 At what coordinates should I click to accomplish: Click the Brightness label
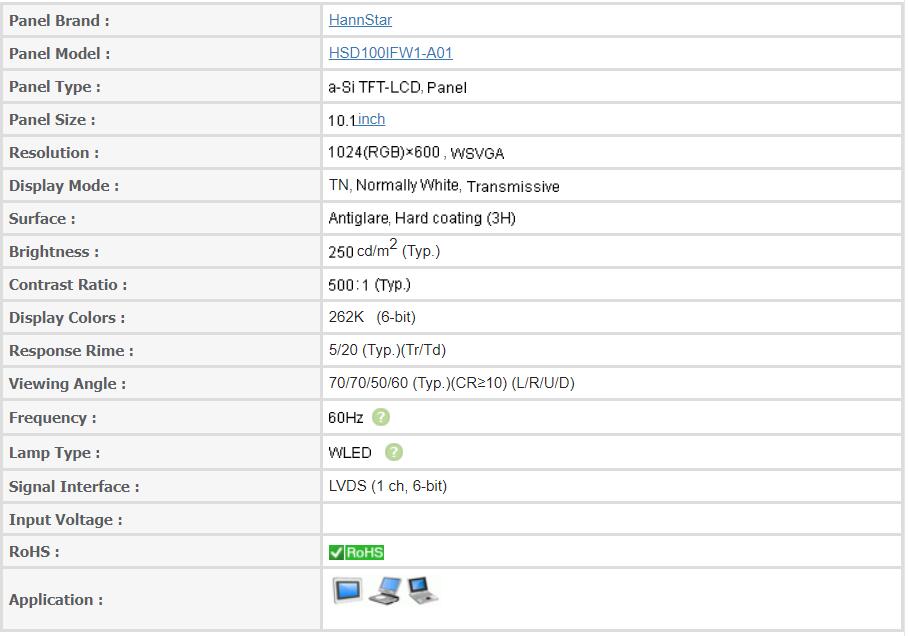54,252
